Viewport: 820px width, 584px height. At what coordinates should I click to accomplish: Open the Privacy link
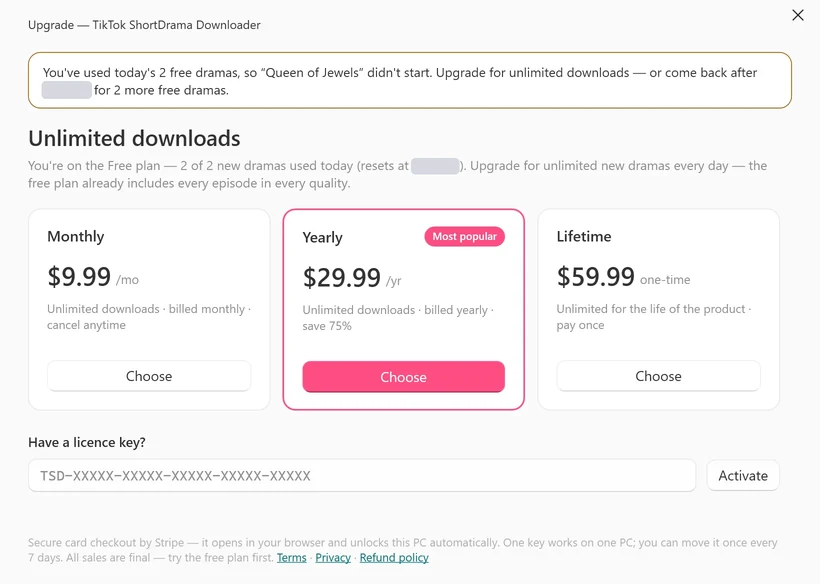[333, 558]
